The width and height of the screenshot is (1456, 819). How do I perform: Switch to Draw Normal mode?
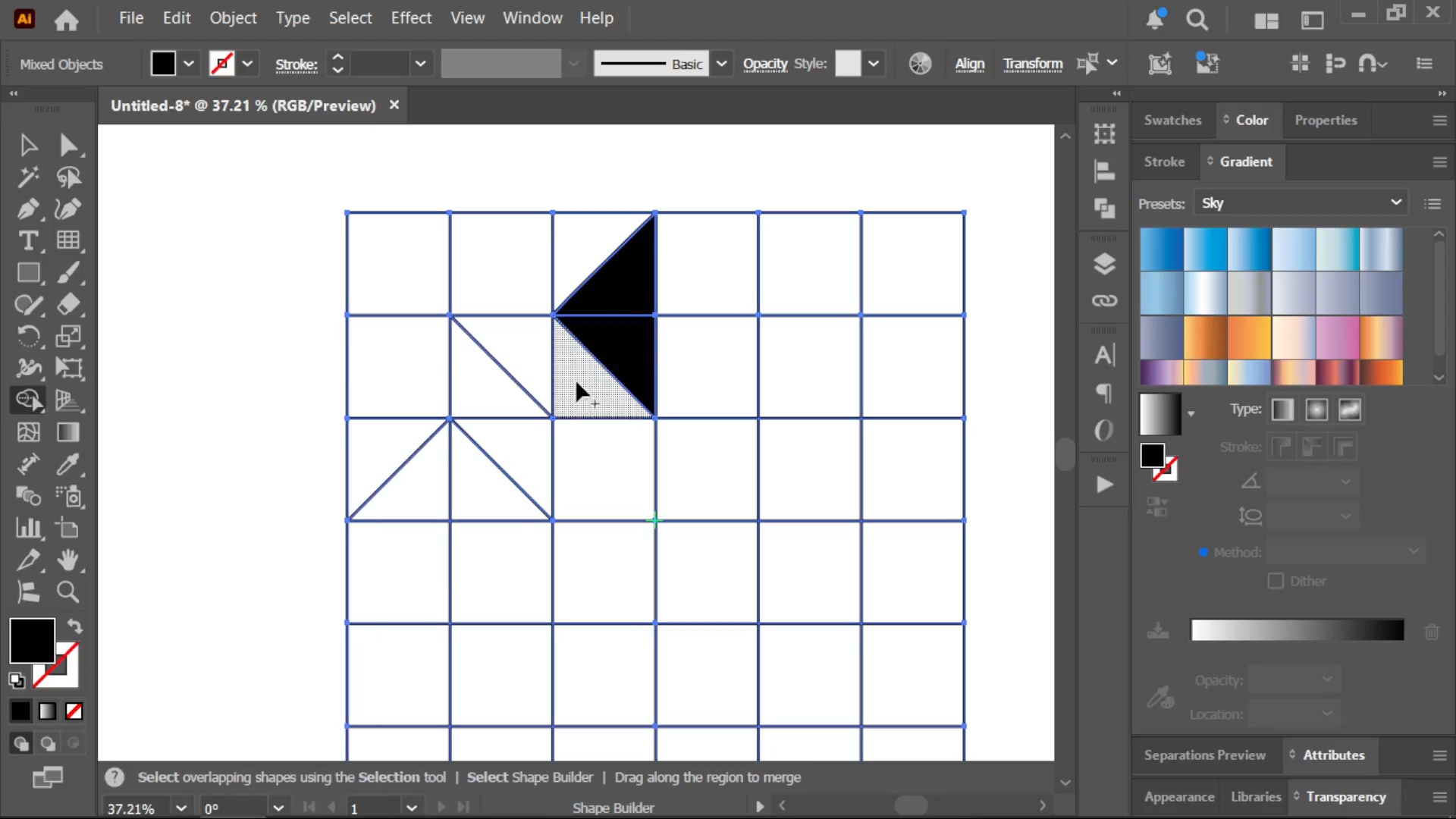click(20, 744)
